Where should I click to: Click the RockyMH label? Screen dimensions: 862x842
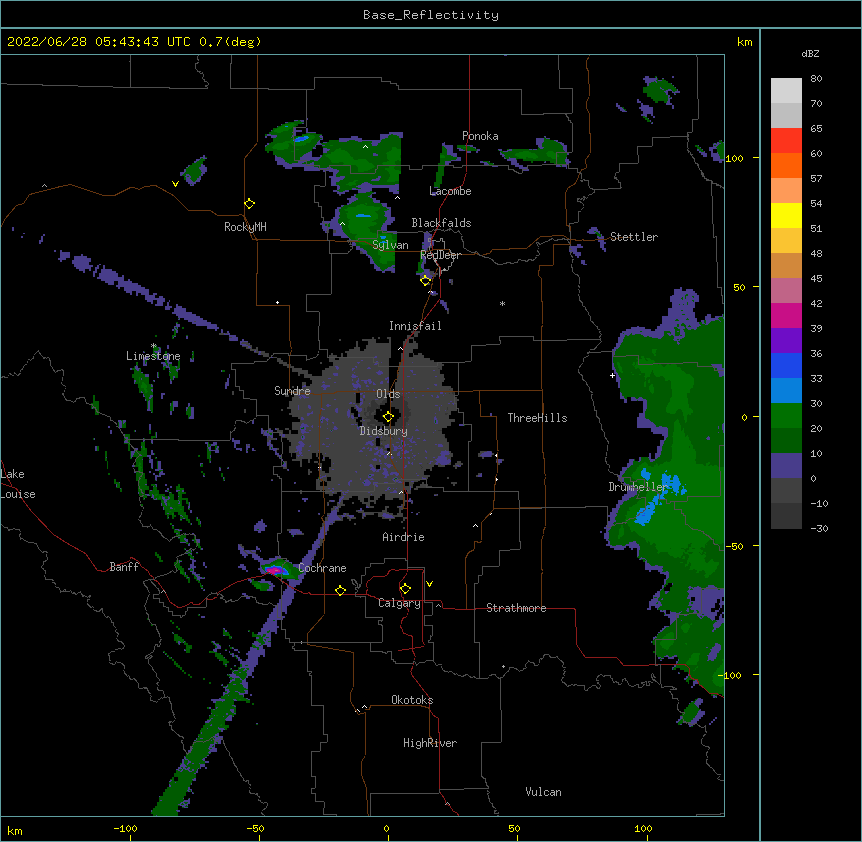(x=245, y=227)
